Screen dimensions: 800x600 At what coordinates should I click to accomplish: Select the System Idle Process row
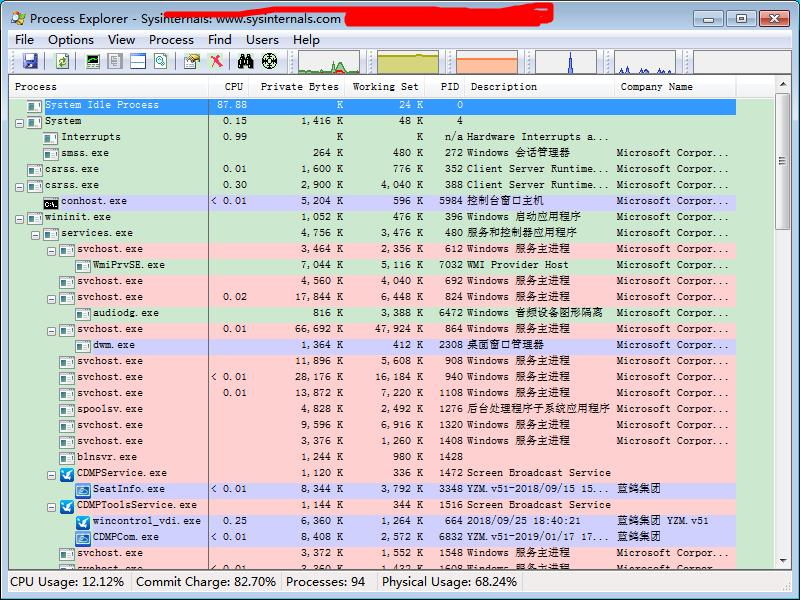pyautogui.click(x=372, y=105)
